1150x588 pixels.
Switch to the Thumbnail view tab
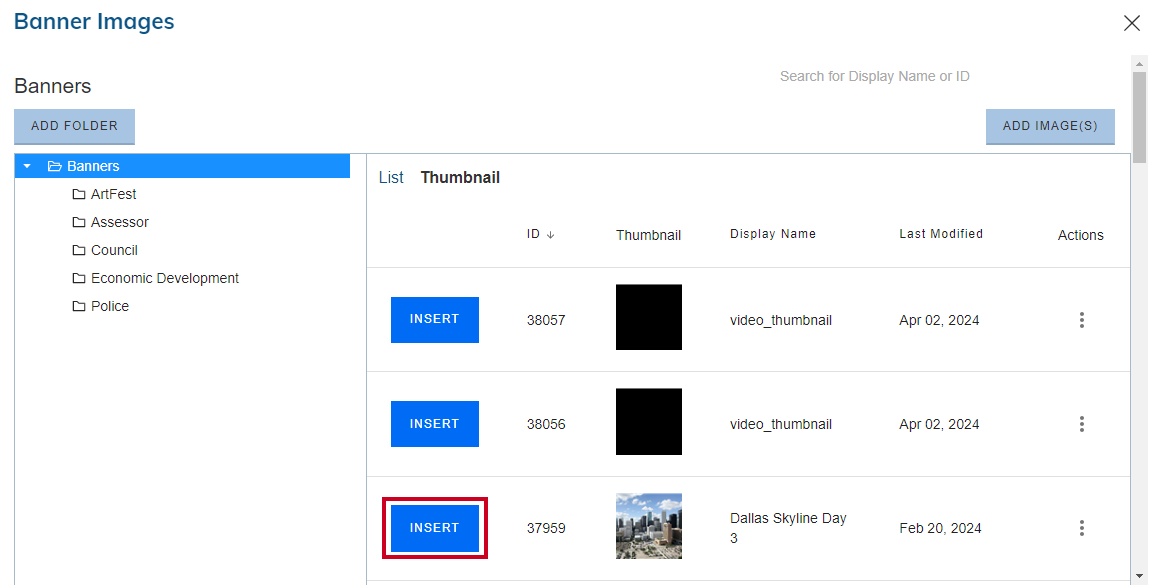pos(460,177)
